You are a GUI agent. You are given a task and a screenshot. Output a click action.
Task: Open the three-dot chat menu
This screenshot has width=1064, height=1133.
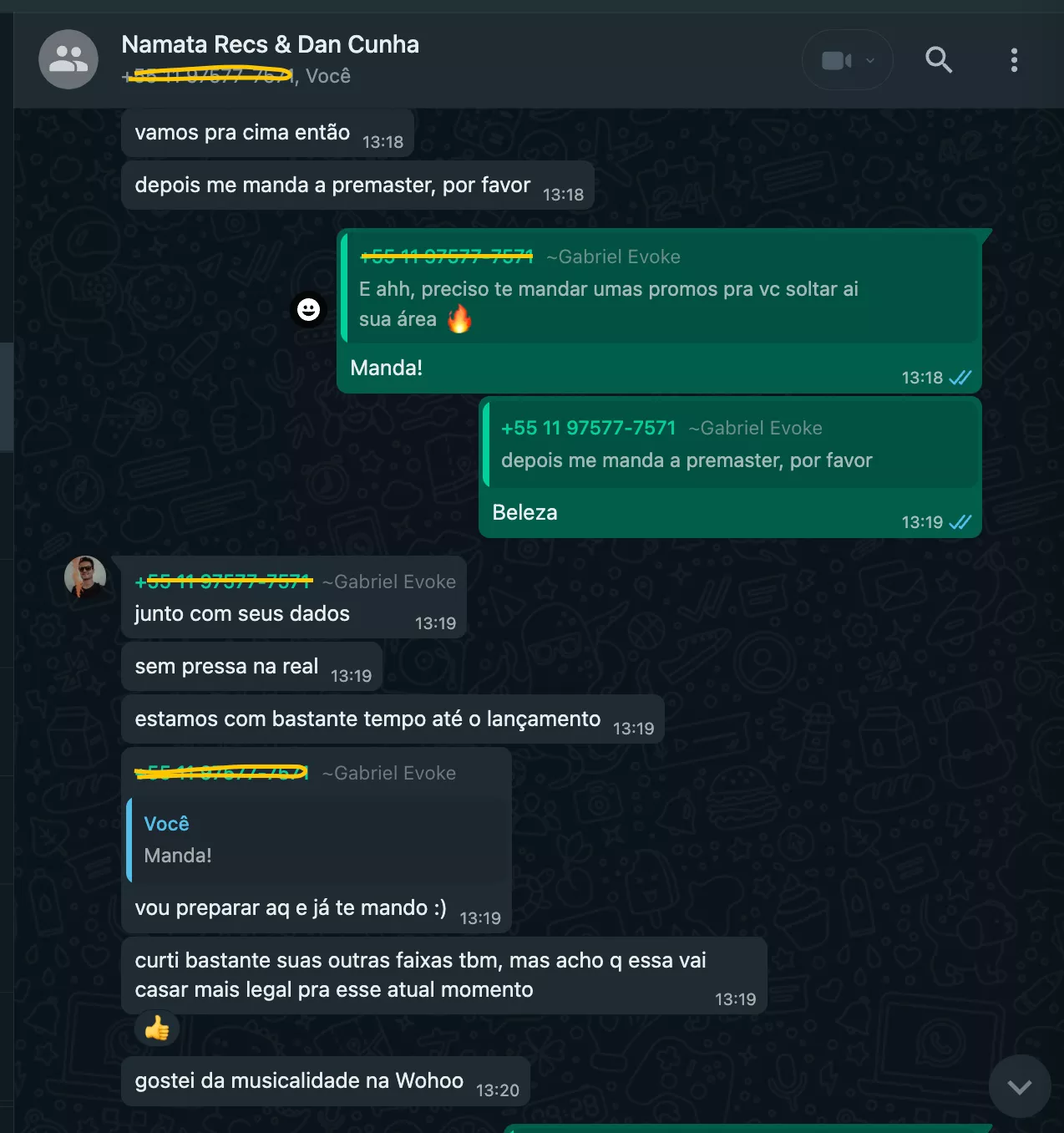pos(1014,60)
